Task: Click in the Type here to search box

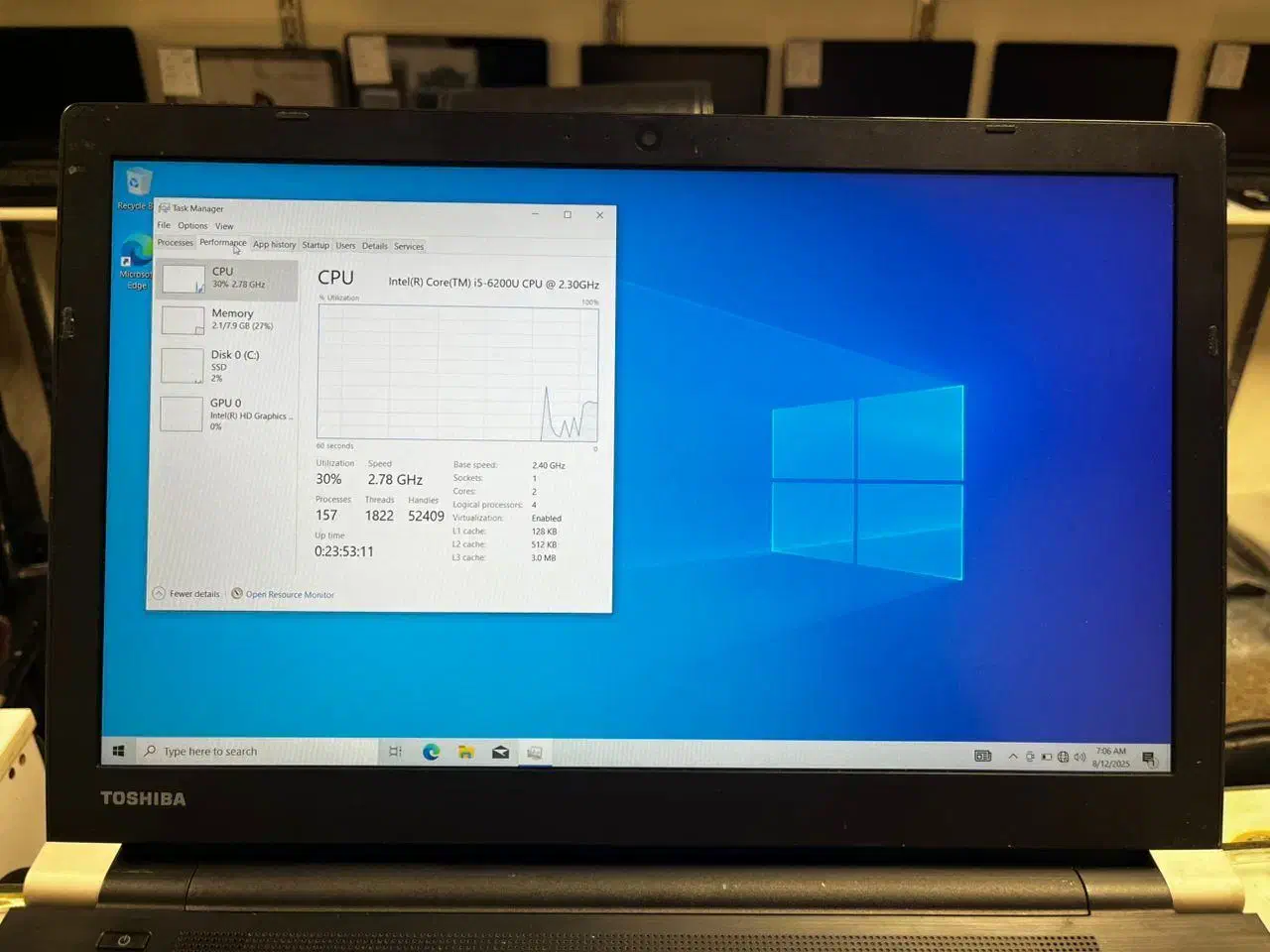Action: (258, 752)
